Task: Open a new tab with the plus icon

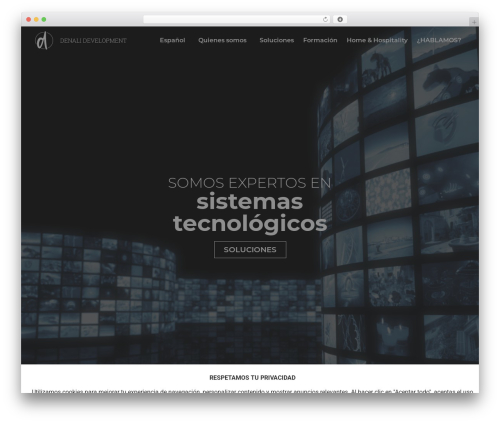Action: (474, 22)
